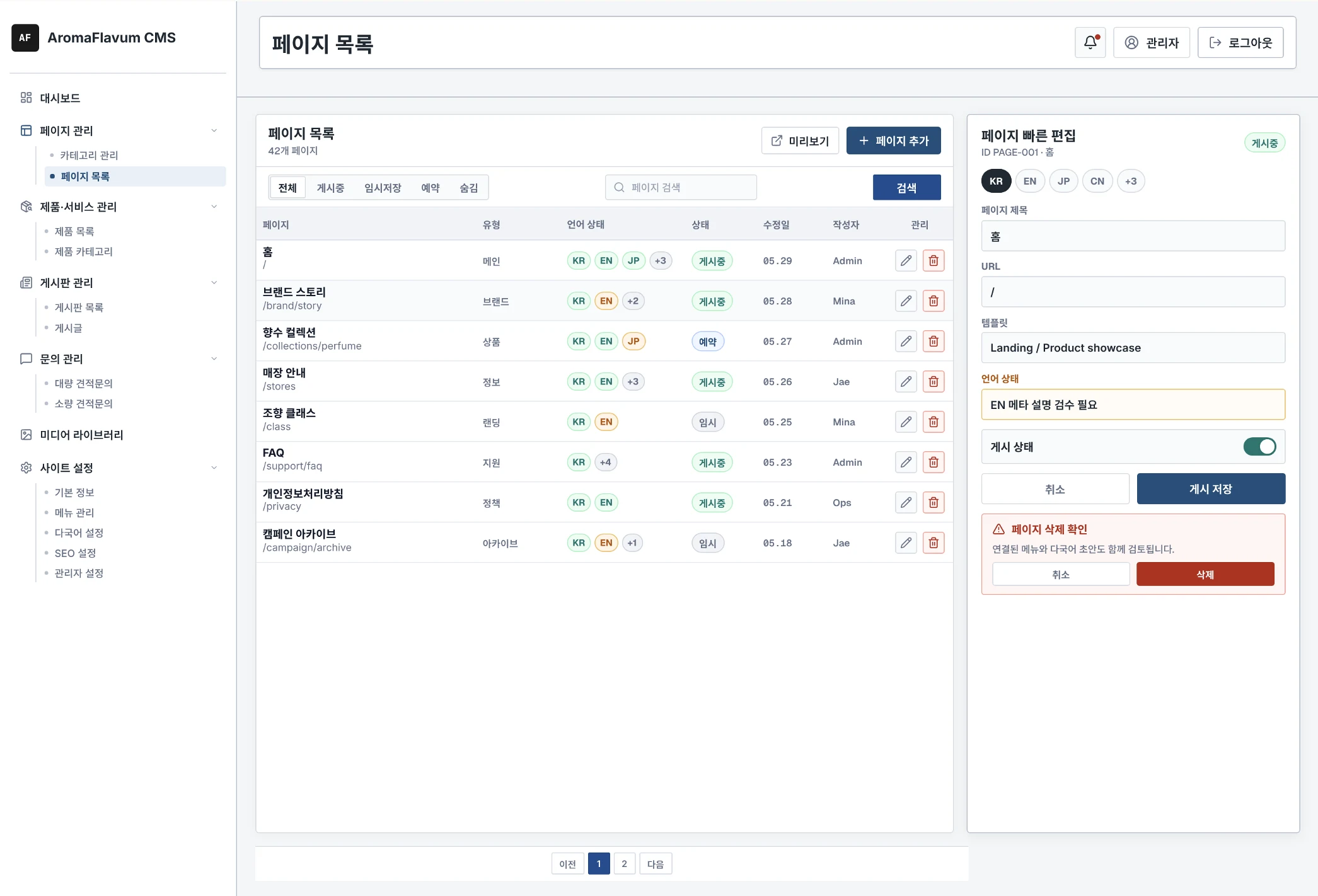
Task: Select KR language chip in quick edit
Action: tap(996, 181)
